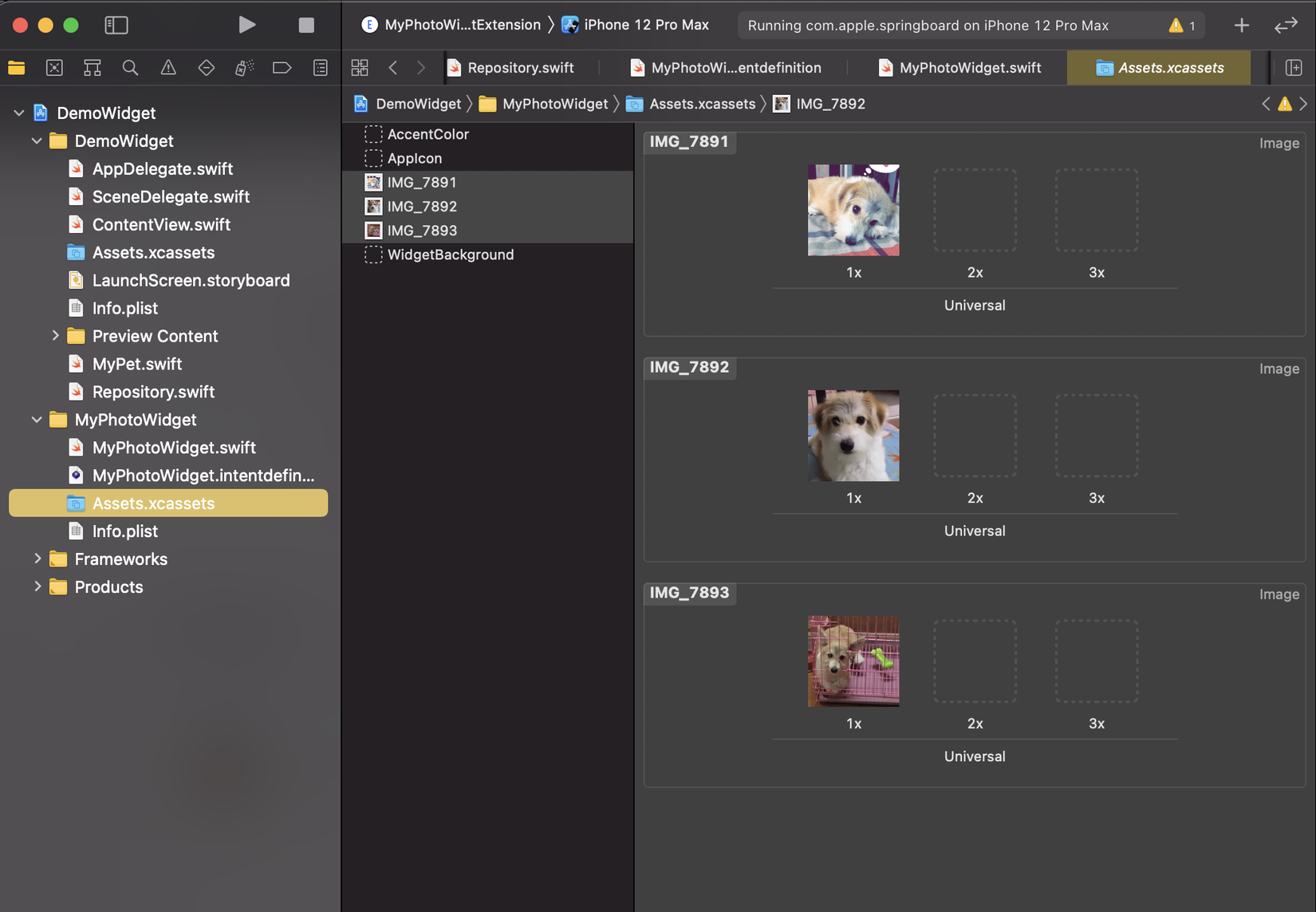Viewport: 1316px width, 912px height.
Task: Show the Issue navigator
Action: point(168,68)
